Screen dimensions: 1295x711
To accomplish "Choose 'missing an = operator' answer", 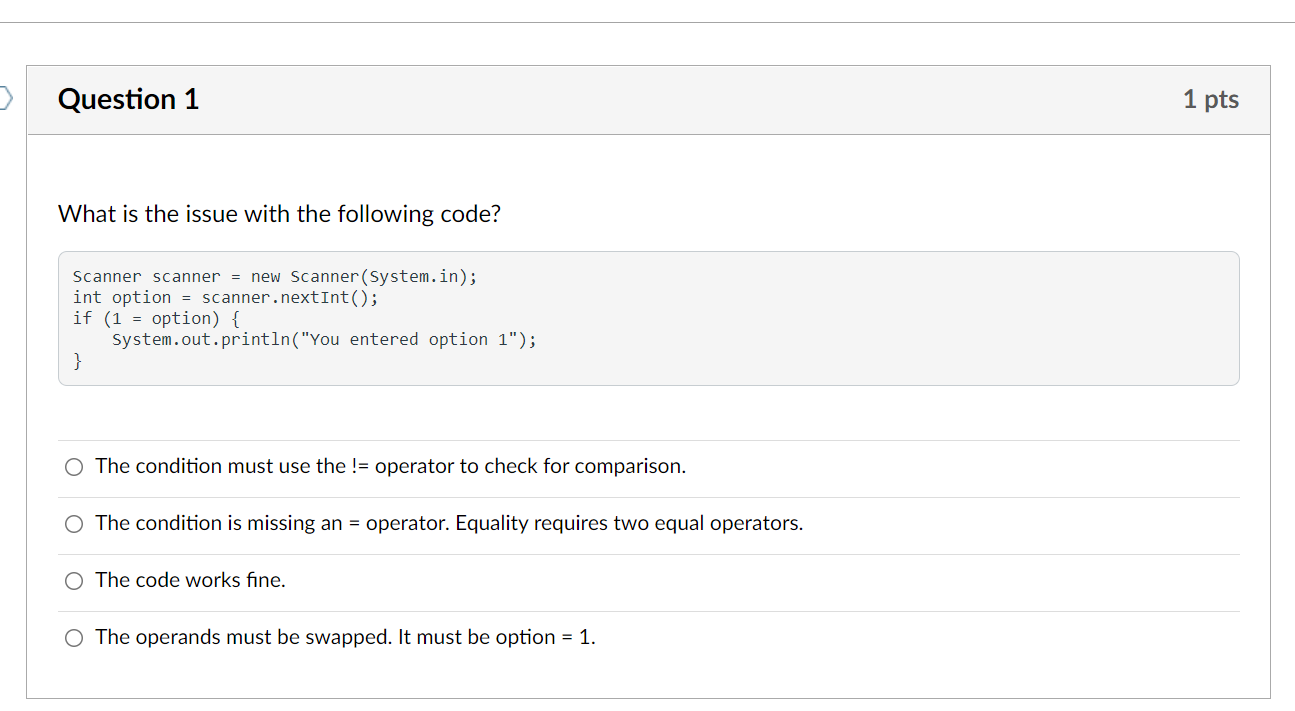I will (74, 524).
